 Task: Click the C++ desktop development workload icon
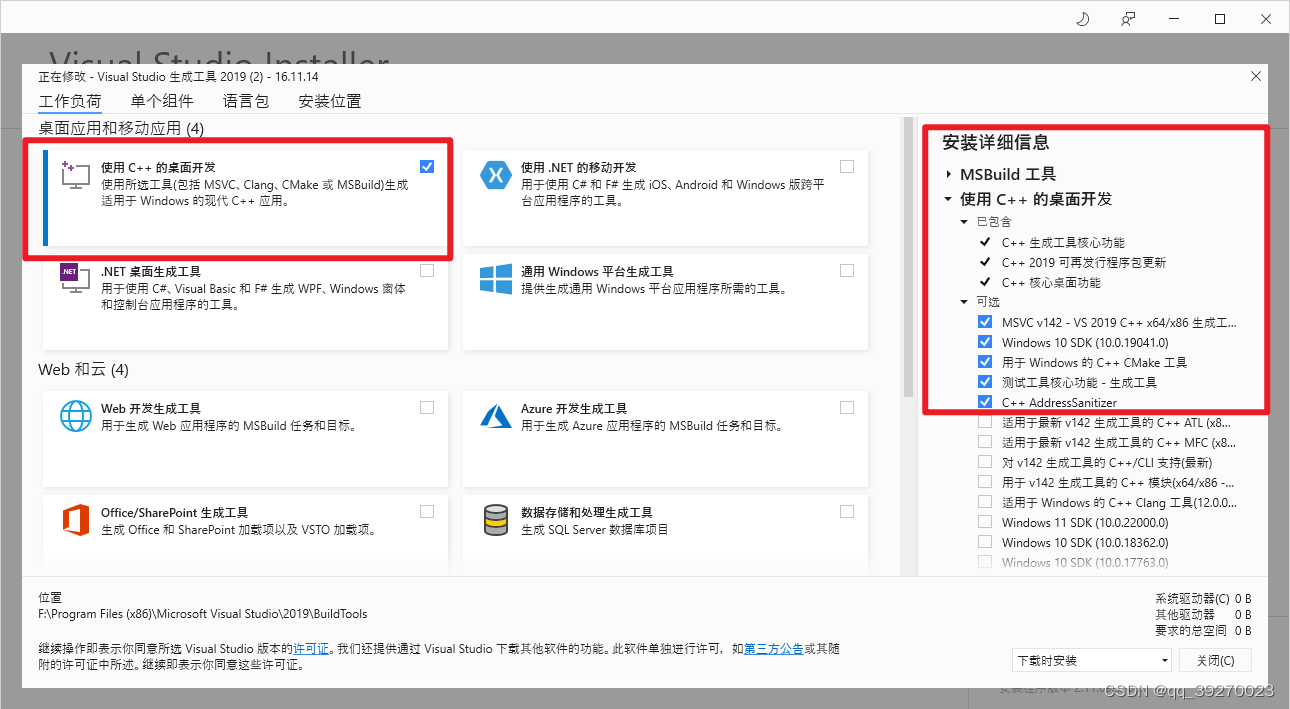(75, 174)
